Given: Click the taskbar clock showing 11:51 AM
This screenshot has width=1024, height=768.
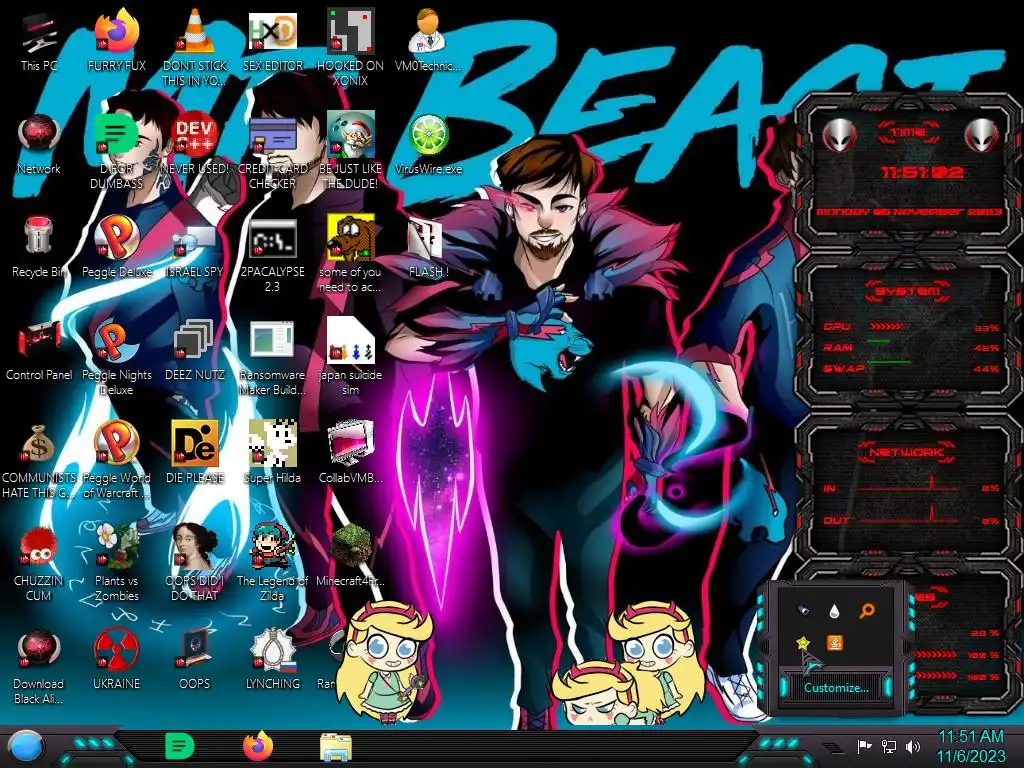Looking at the screenshot, I should click(x=971, y=746).
